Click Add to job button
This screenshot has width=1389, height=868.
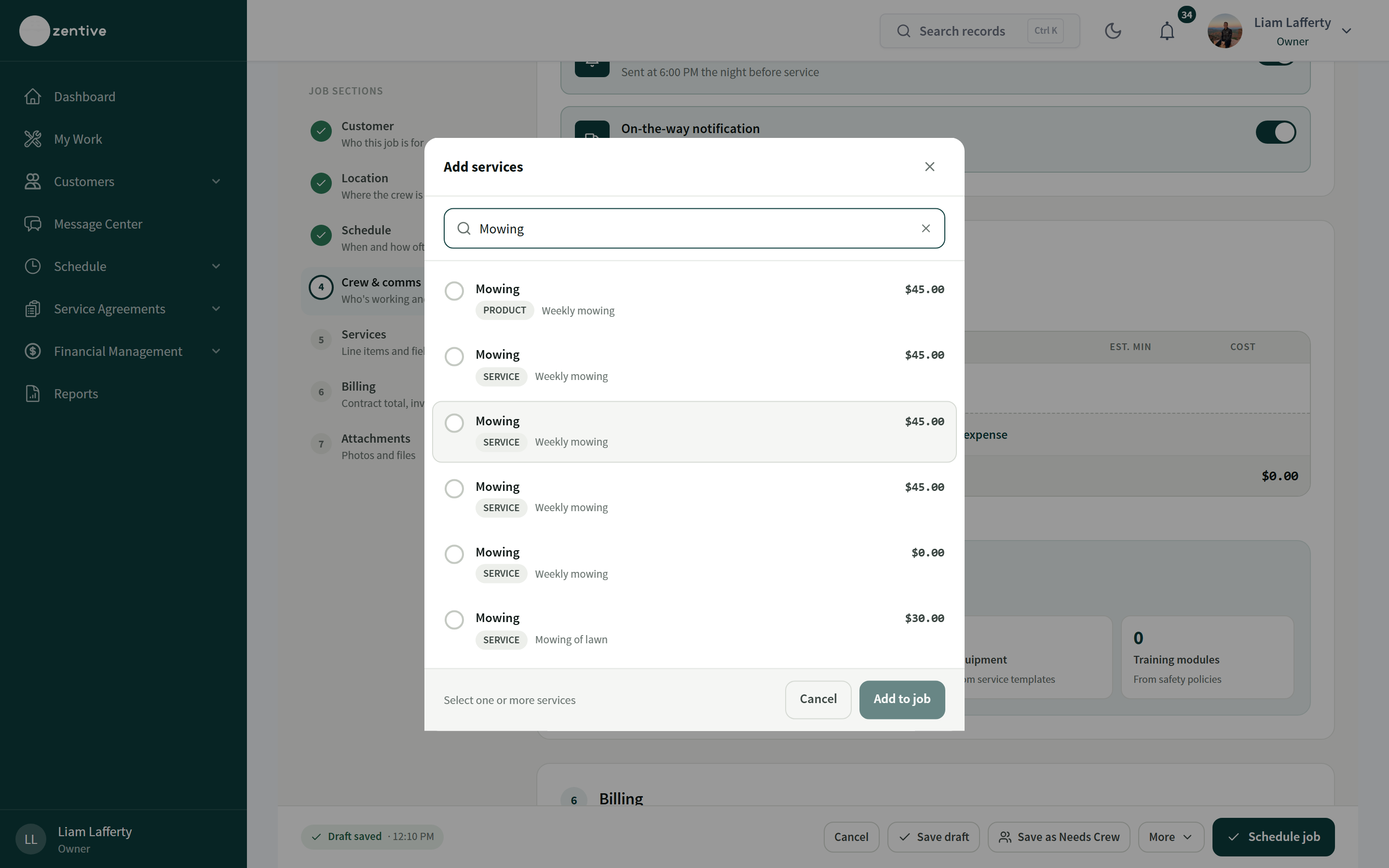click(902, 699)
